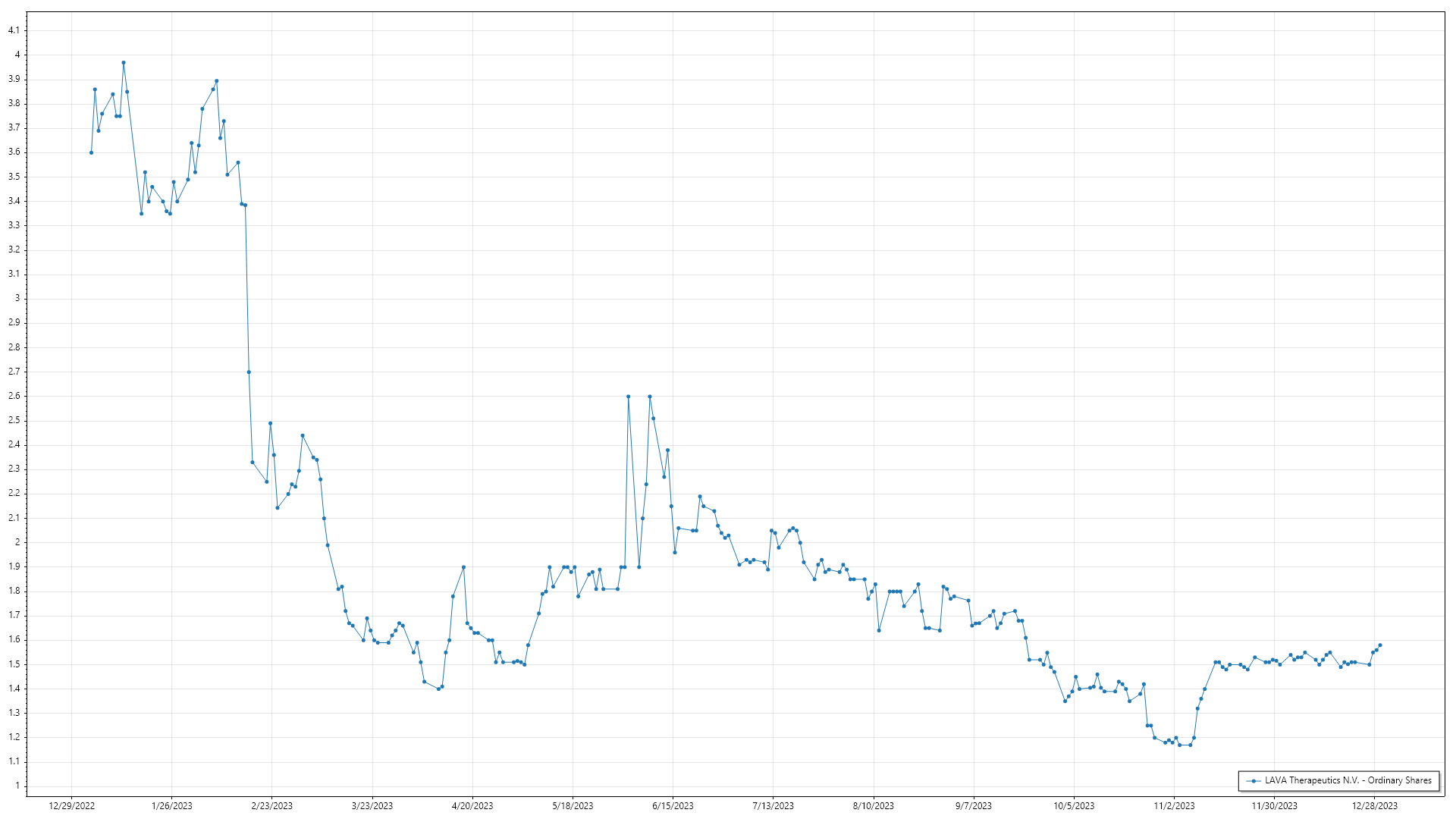This screenshot has width=1456, height=819.
Task: Click the 2/23/2023 x-axis date label
Action: (x=271, y=806)
